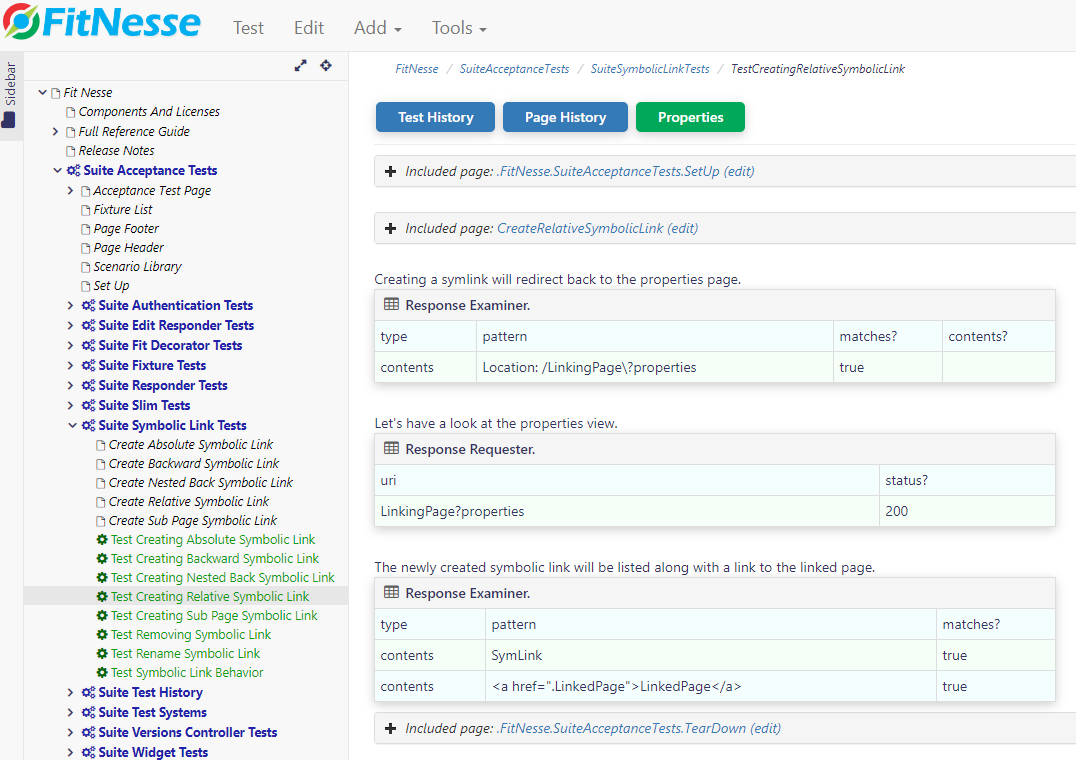This screenshot has height=760, width=1076.
Task: Click the Suite Fit Decorator Tests gears icon
Action: (x=89, y=345)
